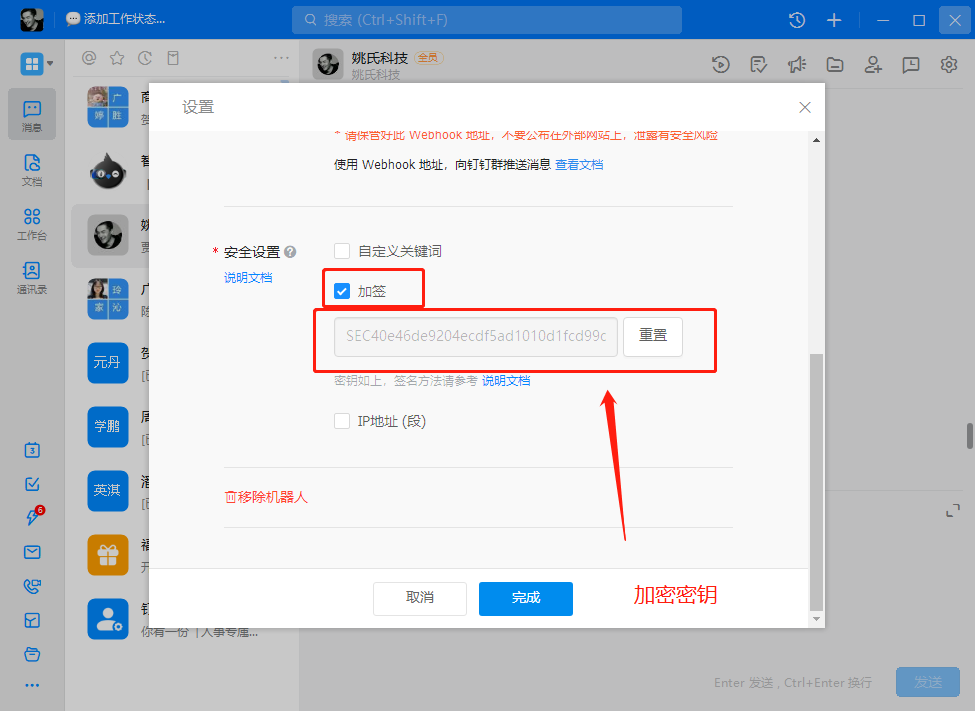Click the settings dialog scrollbar thumb
Screen dimensions: 975x711
click(816, 482)
